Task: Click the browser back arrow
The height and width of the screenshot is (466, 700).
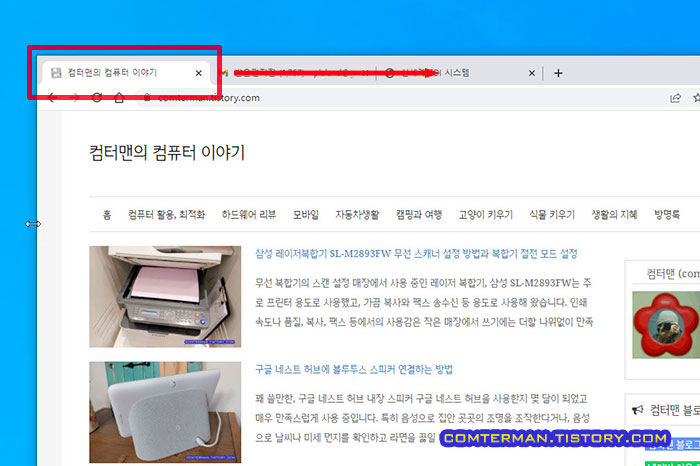Action: pyautogui.click(x=52, y=98)
